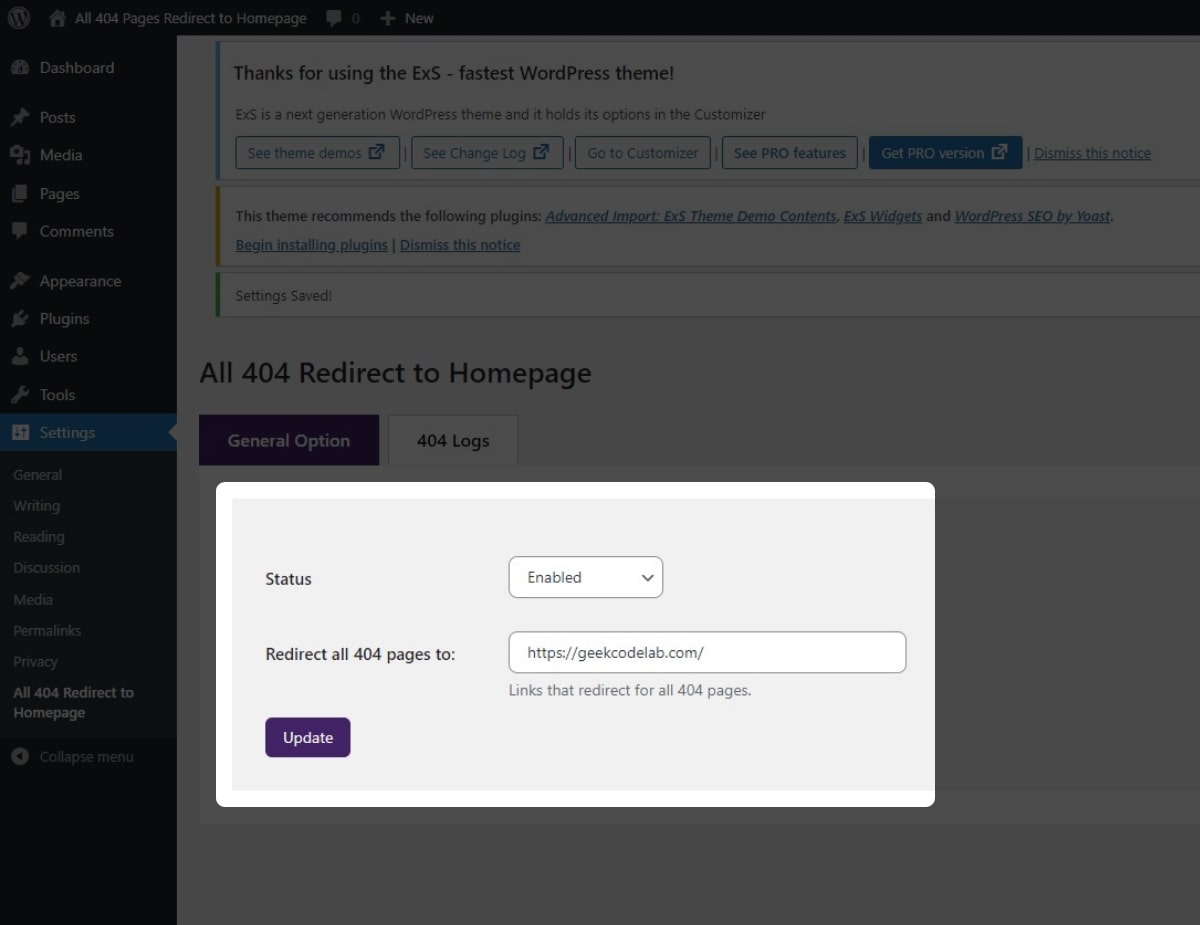Open Reading settings submenu
1200x925 pixels.
point(39,537)
